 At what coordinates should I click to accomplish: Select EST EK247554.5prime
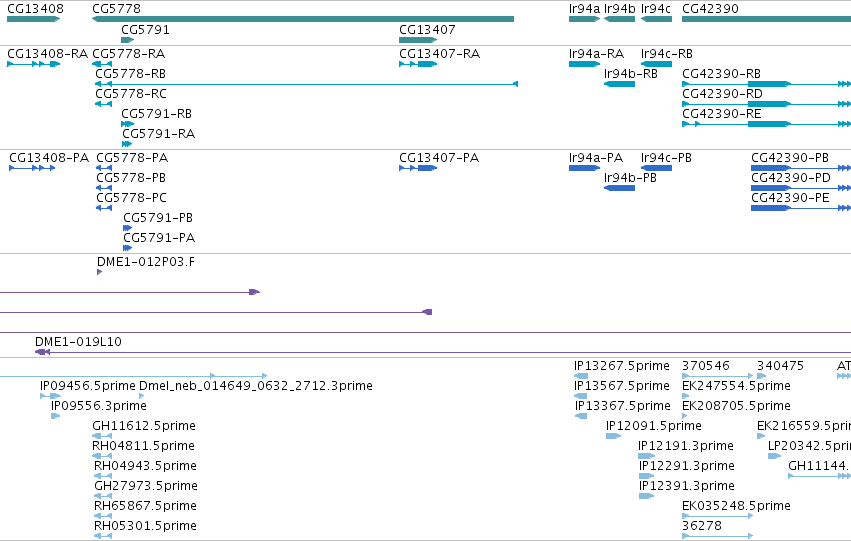pyautogui.click(x=736, y=386)
